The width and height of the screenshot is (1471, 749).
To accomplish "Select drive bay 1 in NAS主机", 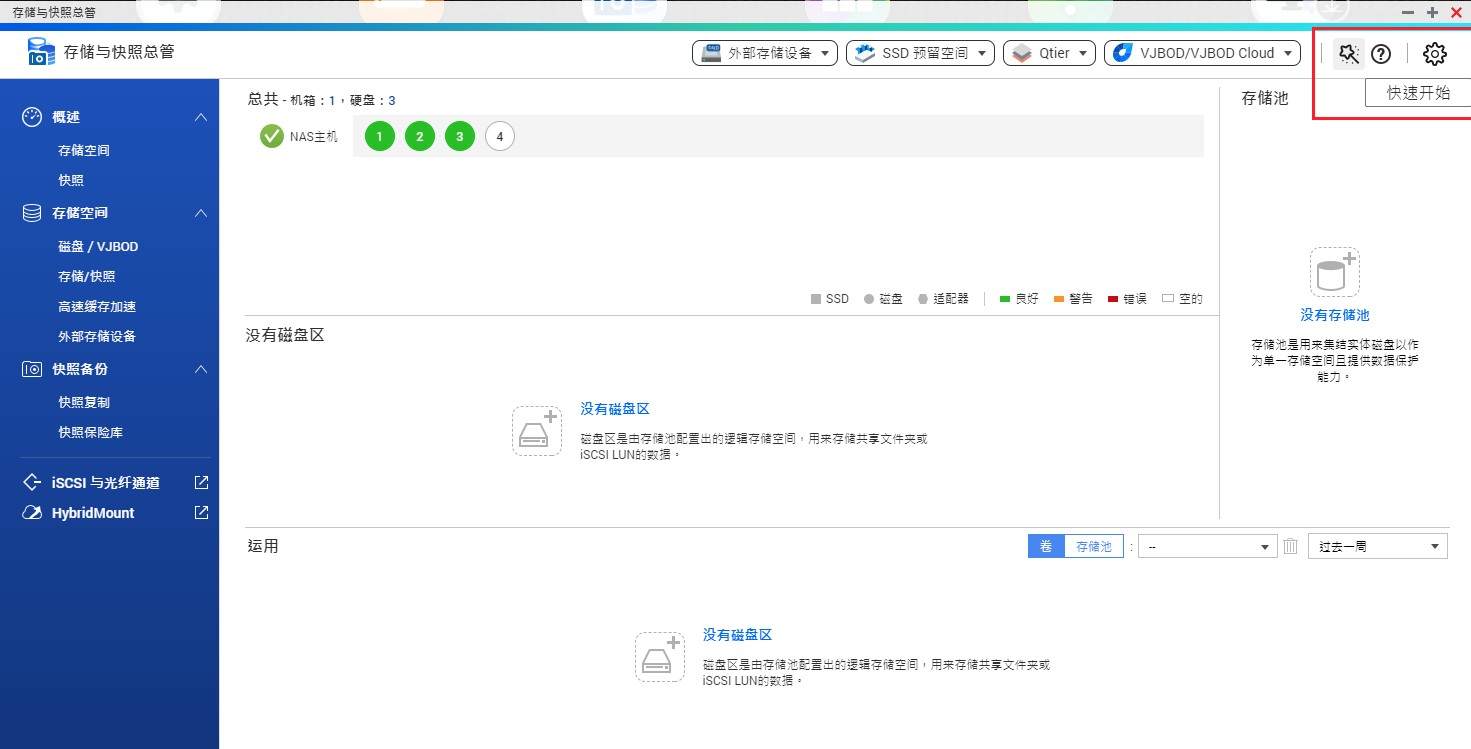I will (379, 136).
